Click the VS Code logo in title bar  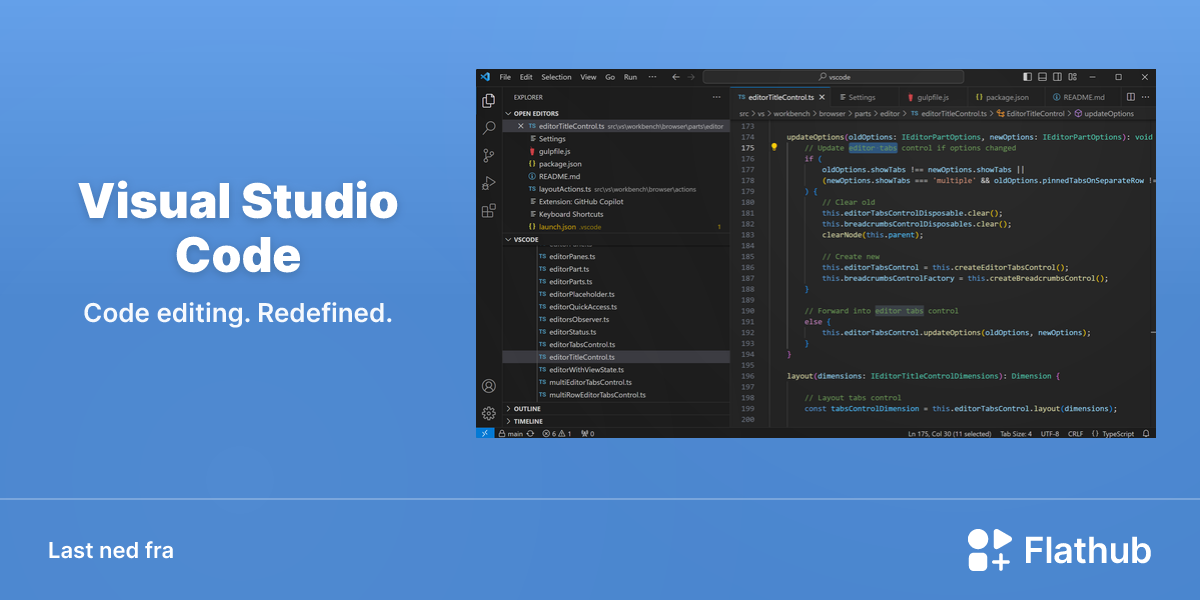(485, 77)
